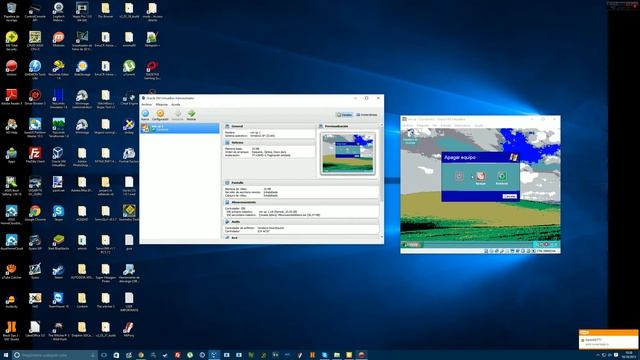Open the Dispositivos menu of the VM window
640x360 pixels.
point(462,125)
